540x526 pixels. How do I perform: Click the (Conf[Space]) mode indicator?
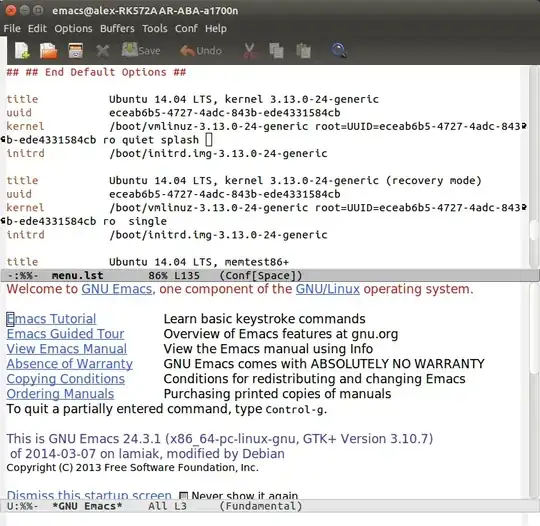[x=261, y=276]
